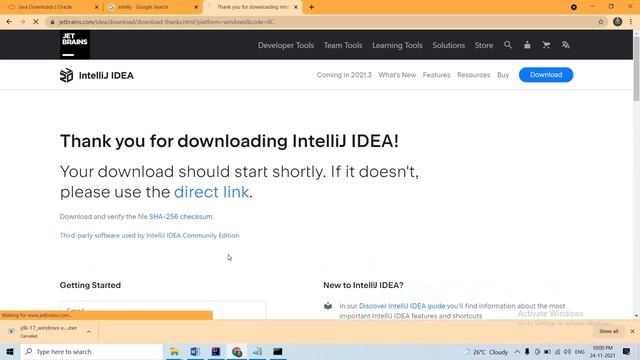
Task: Open Chrome from the taskbar
Action: [x=237, y=351]
